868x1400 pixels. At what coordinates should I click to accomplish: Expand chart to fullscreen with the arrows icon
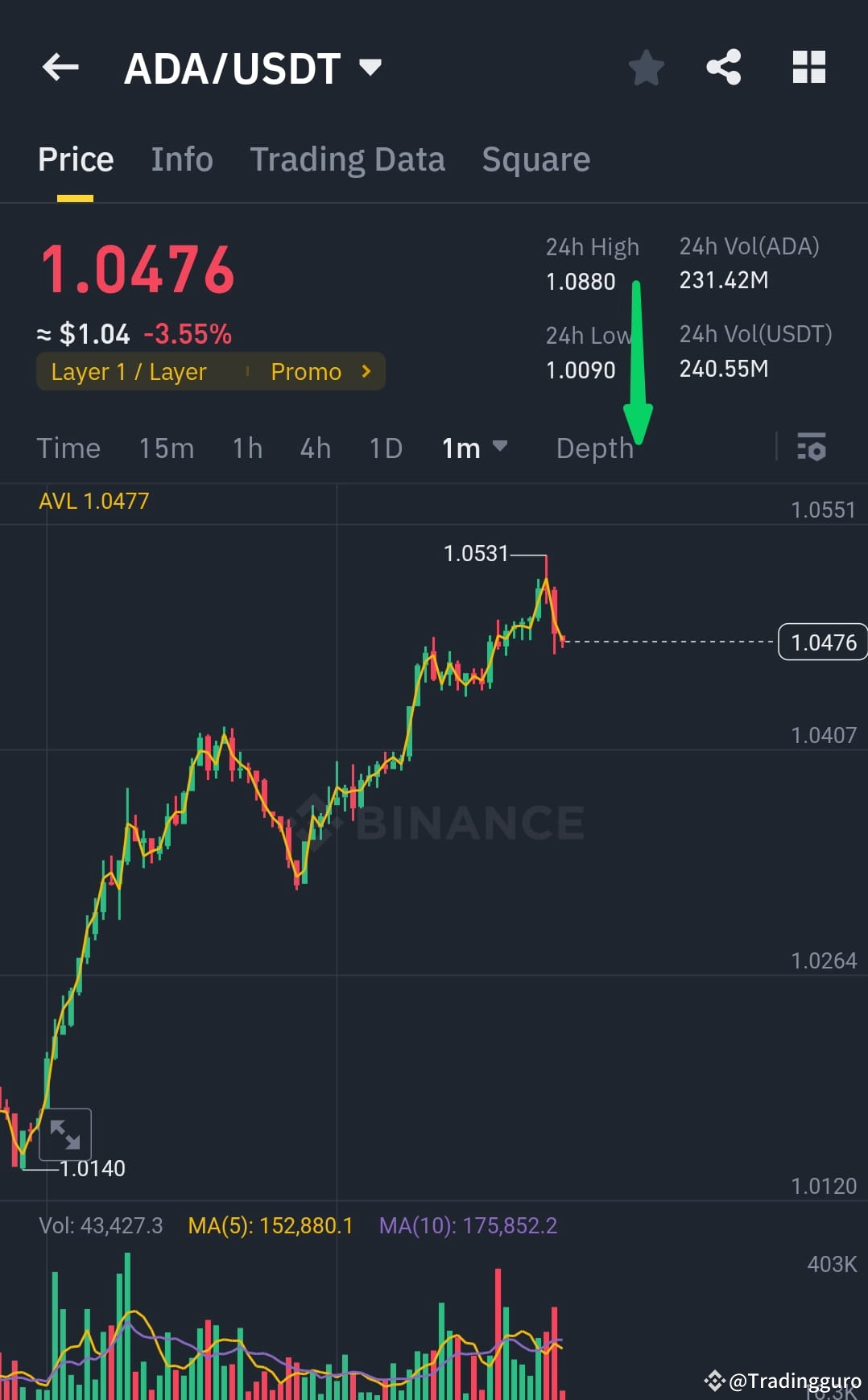coord(65,1134)
